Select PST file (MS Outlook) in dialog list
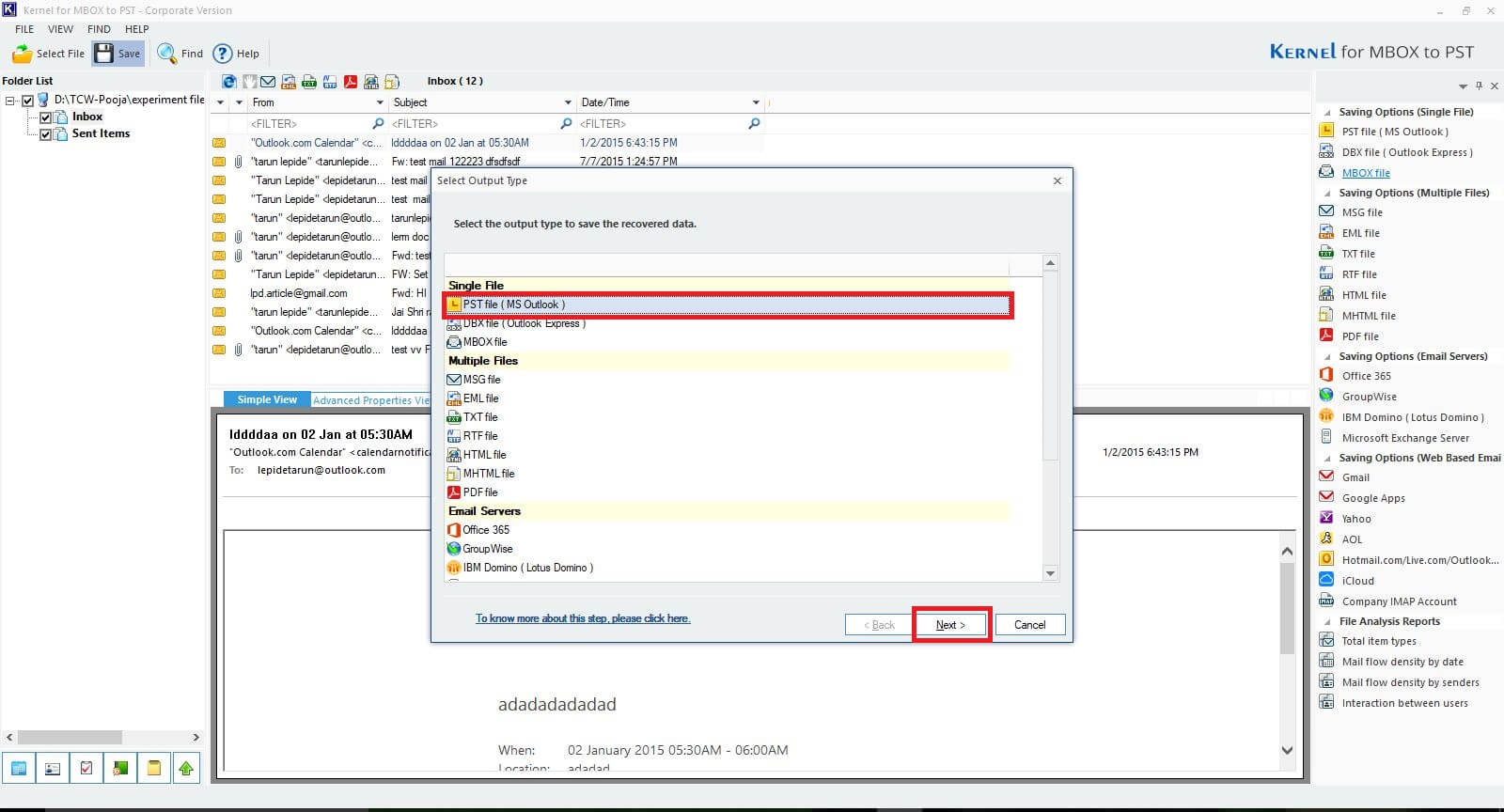The width and height of the screenshot is (1504, 812). pos(727,304)
